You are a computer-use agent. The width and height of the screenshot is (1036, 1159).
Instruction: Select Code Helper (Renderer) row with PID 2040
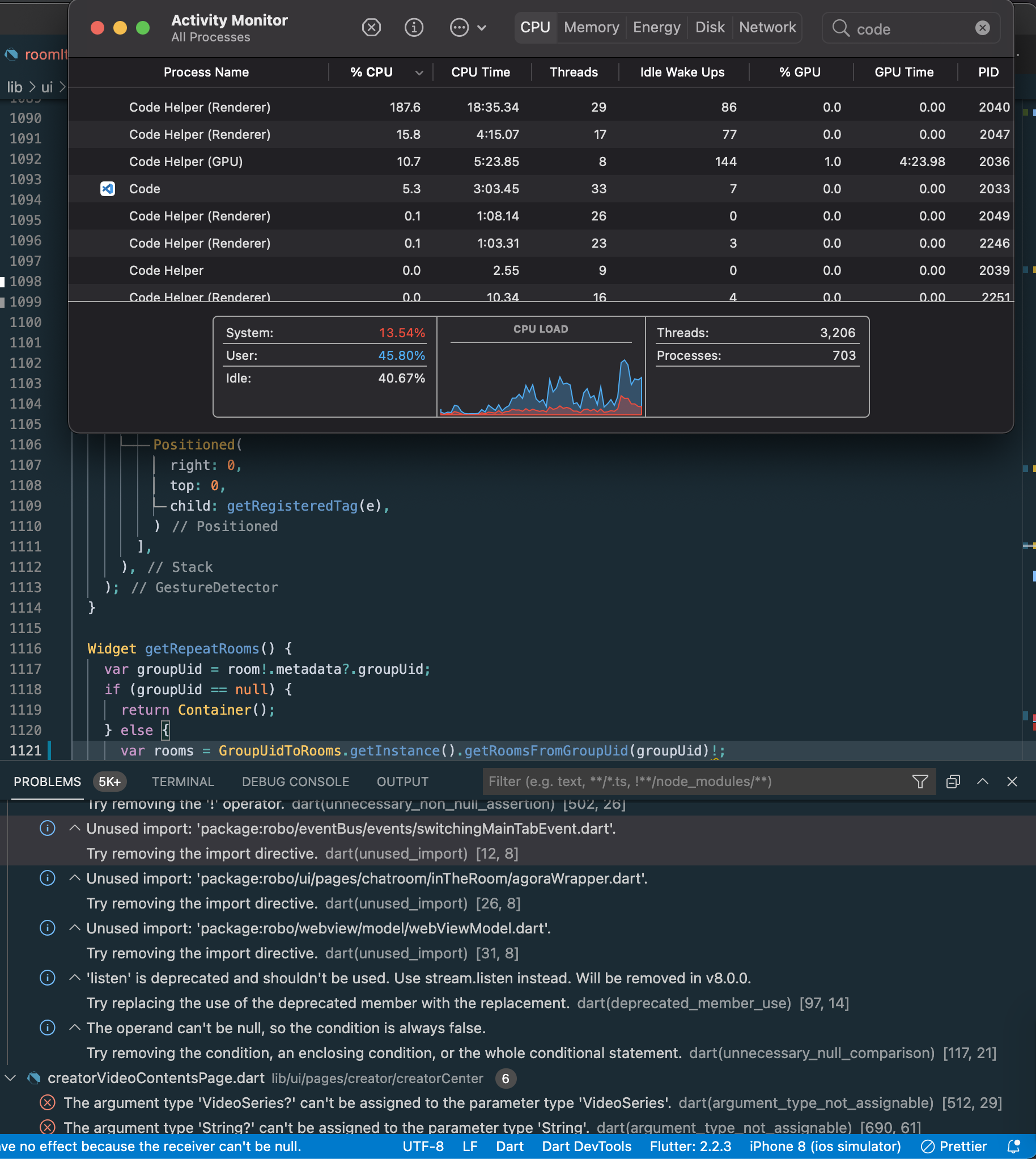[x=541, y=107]
